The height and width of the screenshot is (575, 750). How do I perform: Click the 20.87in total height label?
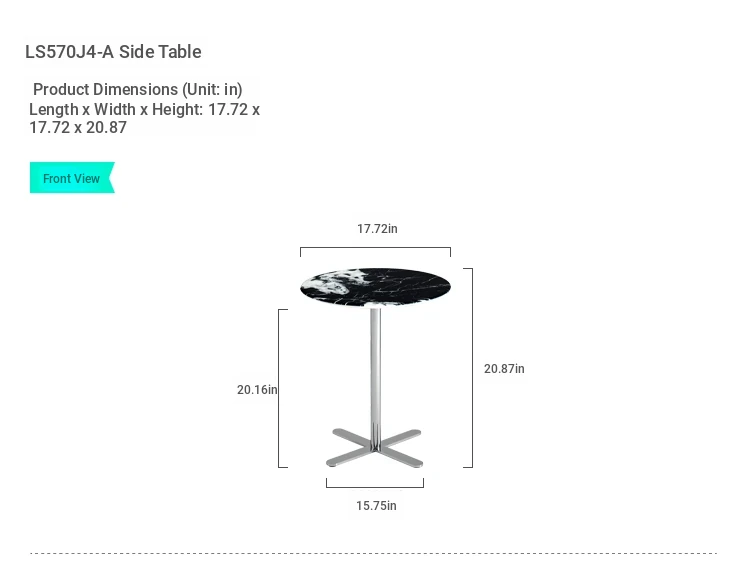504,369
